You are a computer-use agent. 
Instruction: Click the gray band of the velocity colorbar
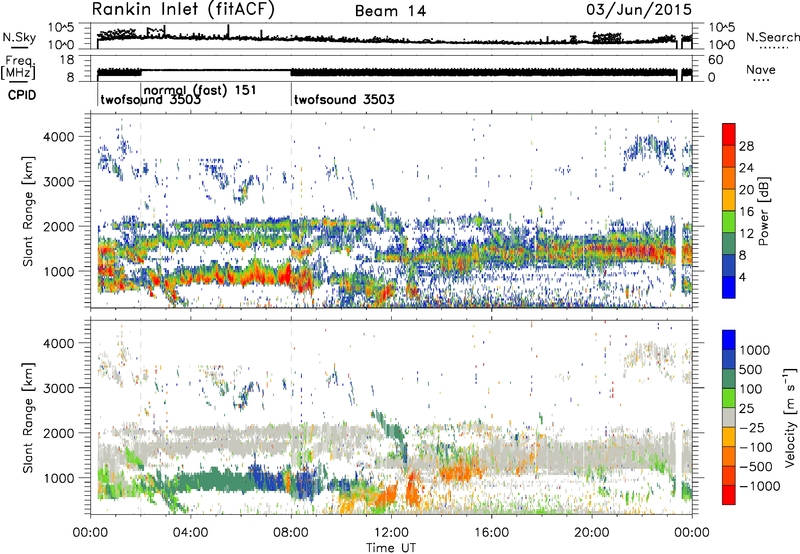(729, 417)
